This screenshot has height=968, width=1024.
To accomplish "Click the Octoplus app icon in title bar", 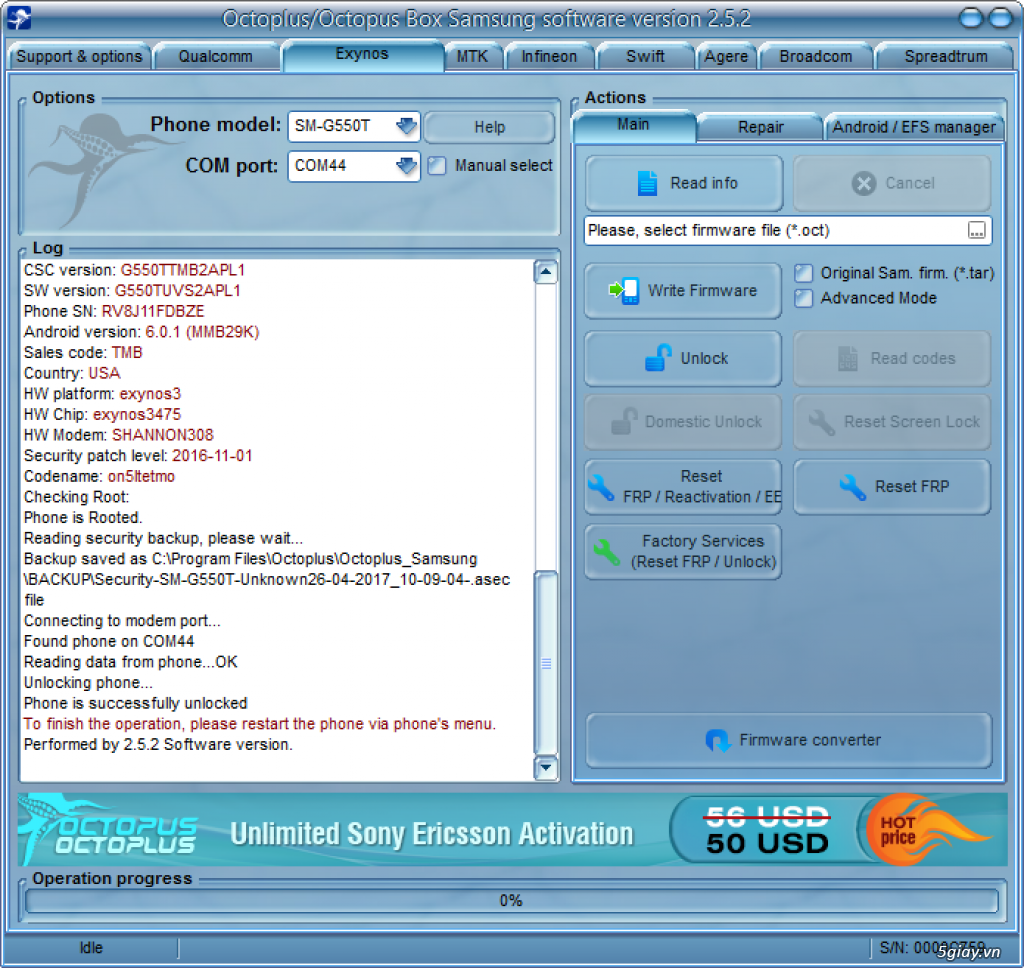I will pyautogui.click(x=19, y=18).
